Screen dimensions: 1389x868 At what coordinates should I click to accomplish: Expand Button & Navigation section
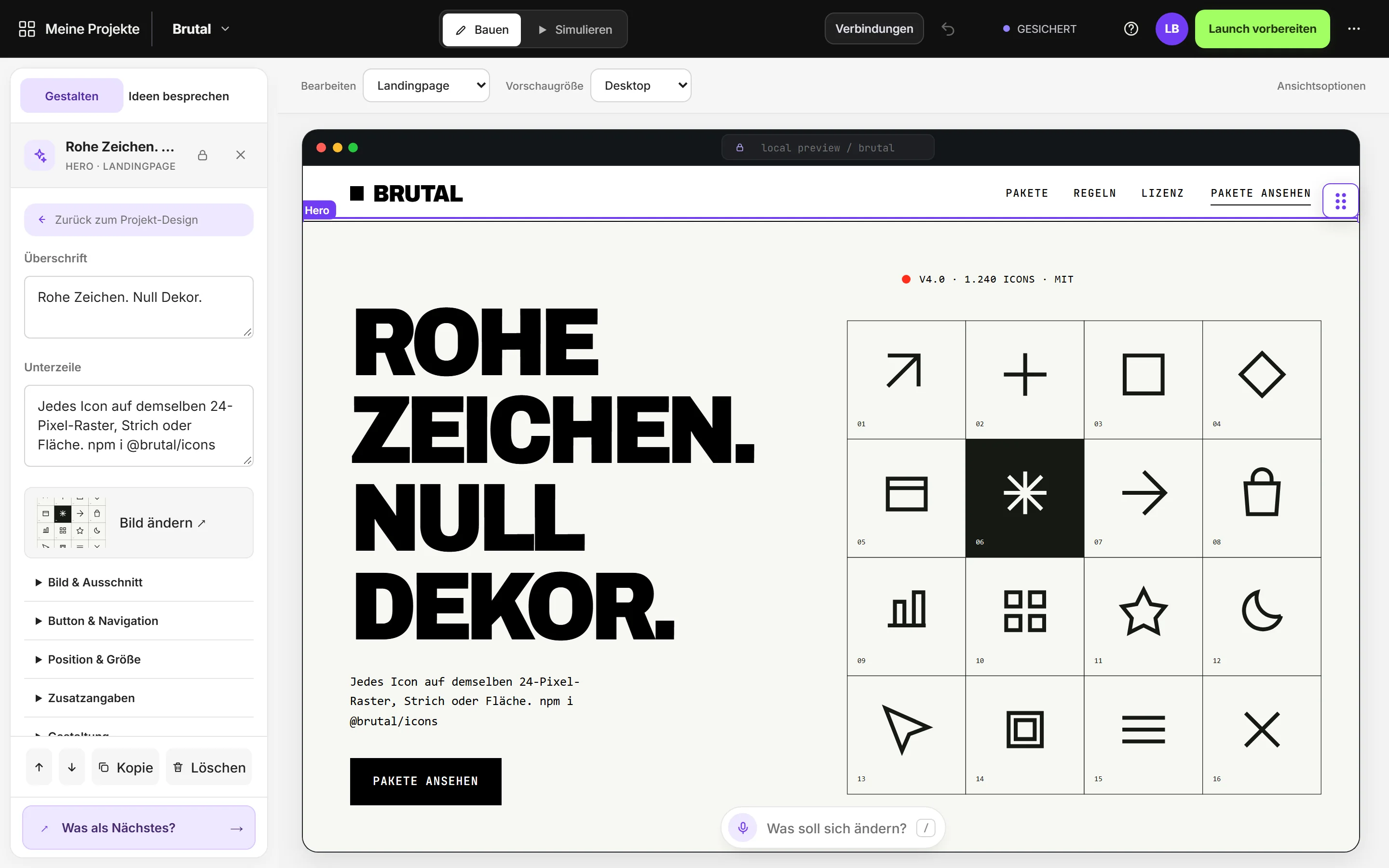click(139, 621)
